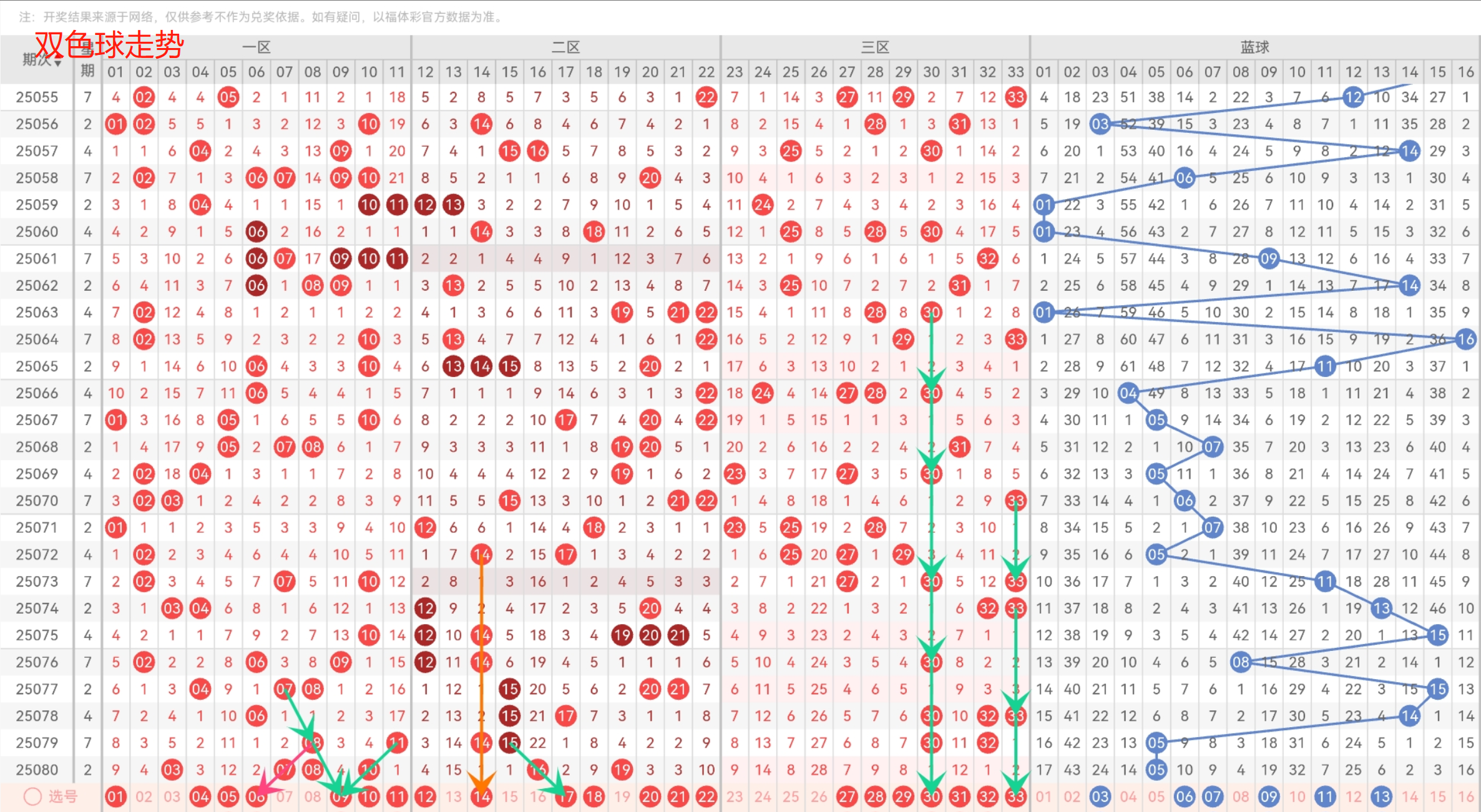
Task: Open the 一区 zone header
Action: pos(256,47)
